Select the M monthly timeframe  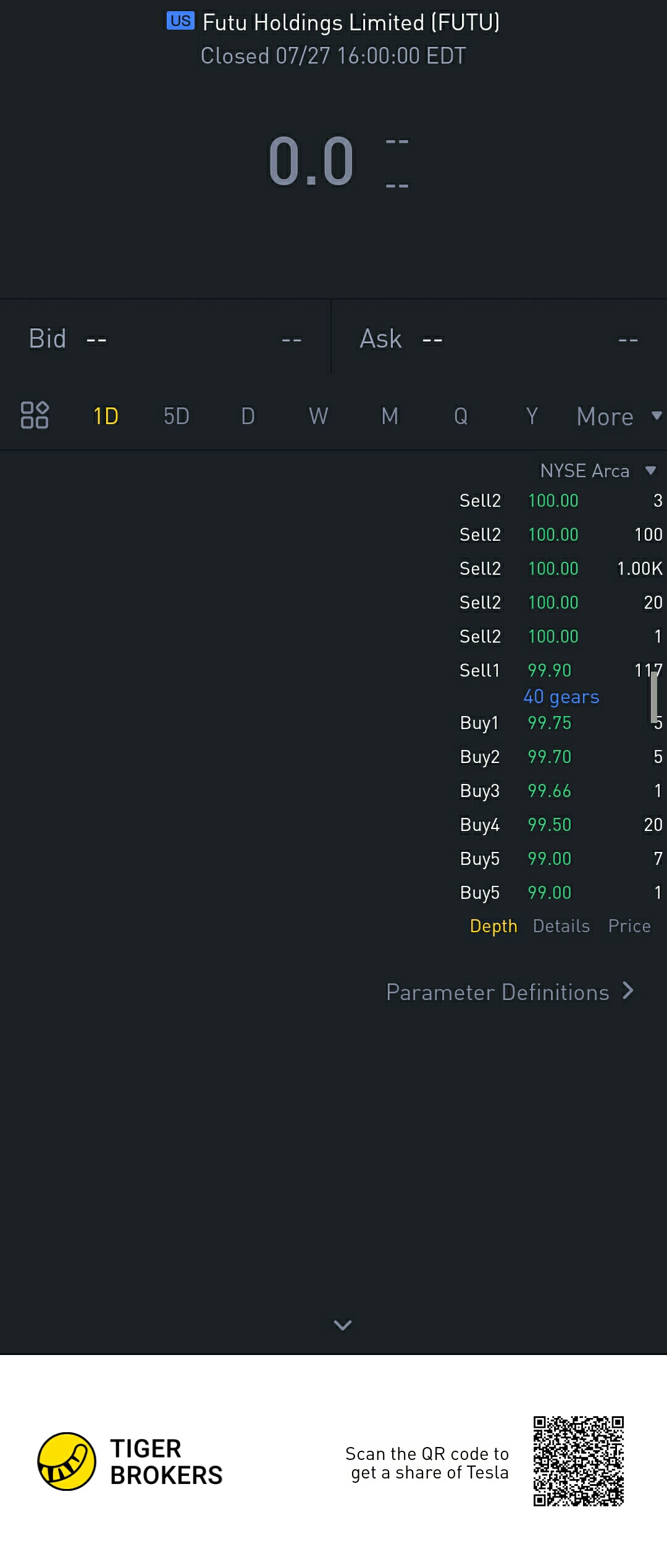click(390, 416)
